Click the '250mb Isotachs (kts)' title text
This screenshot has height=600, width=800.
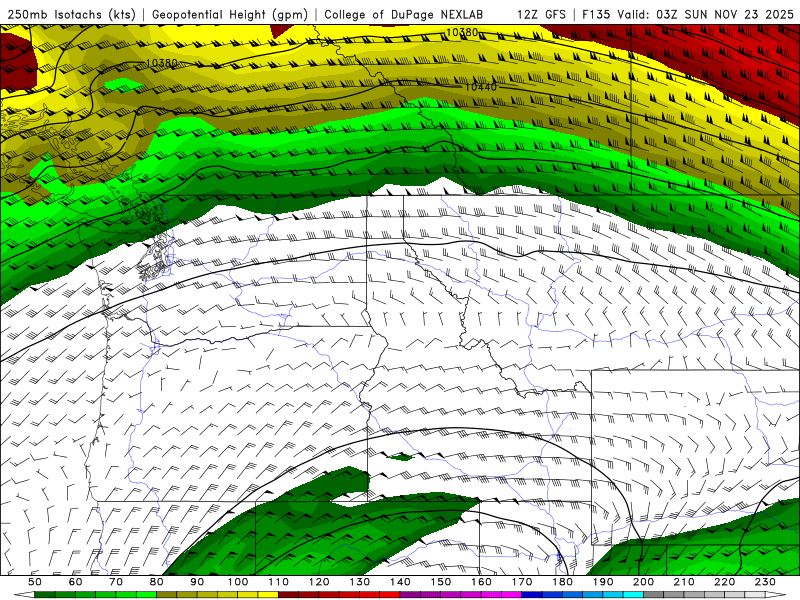(x=72, y=15)
